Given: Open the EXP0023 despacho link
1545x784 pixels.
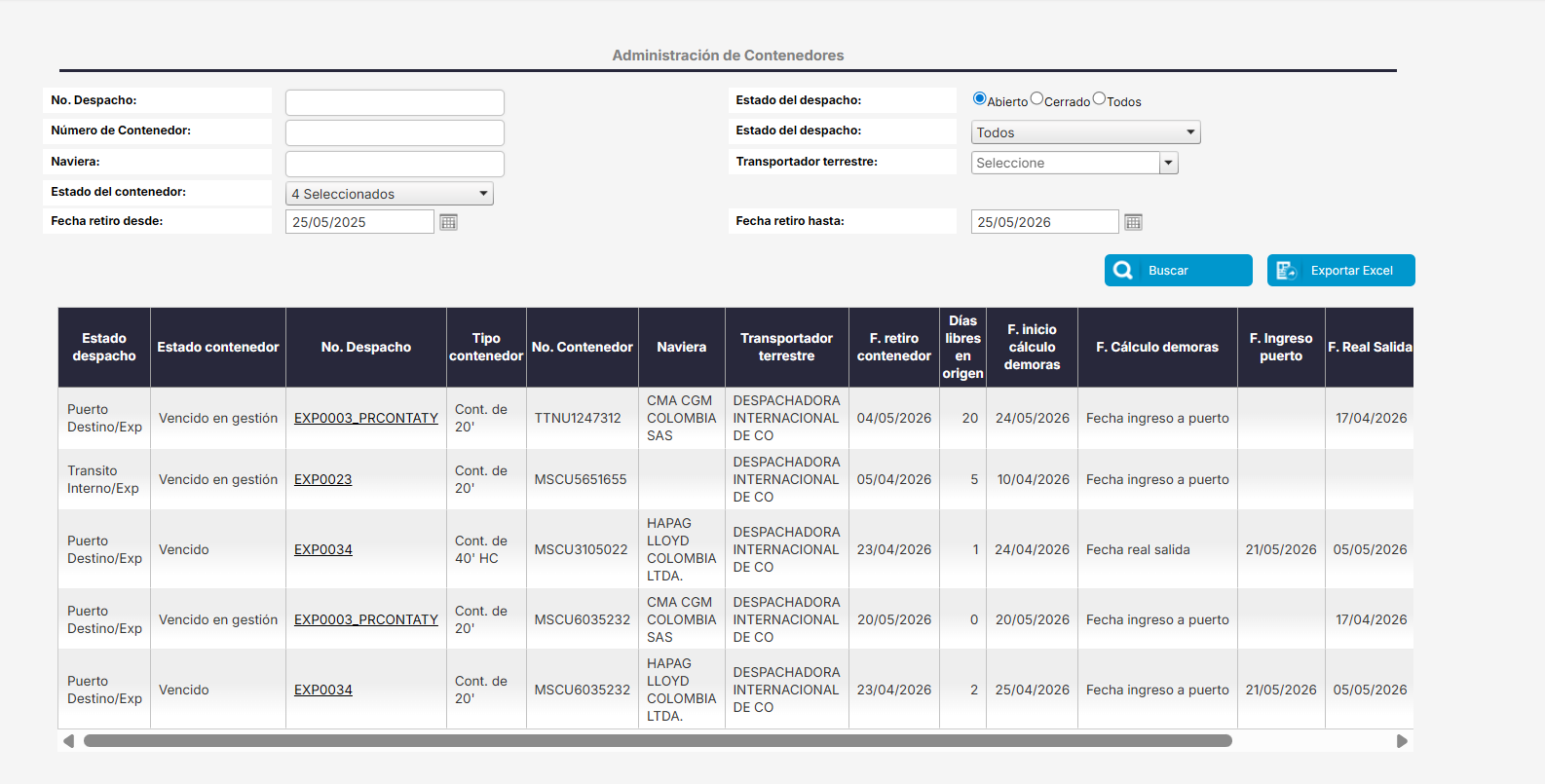Looking at the screenshot, I should [323, 479].
